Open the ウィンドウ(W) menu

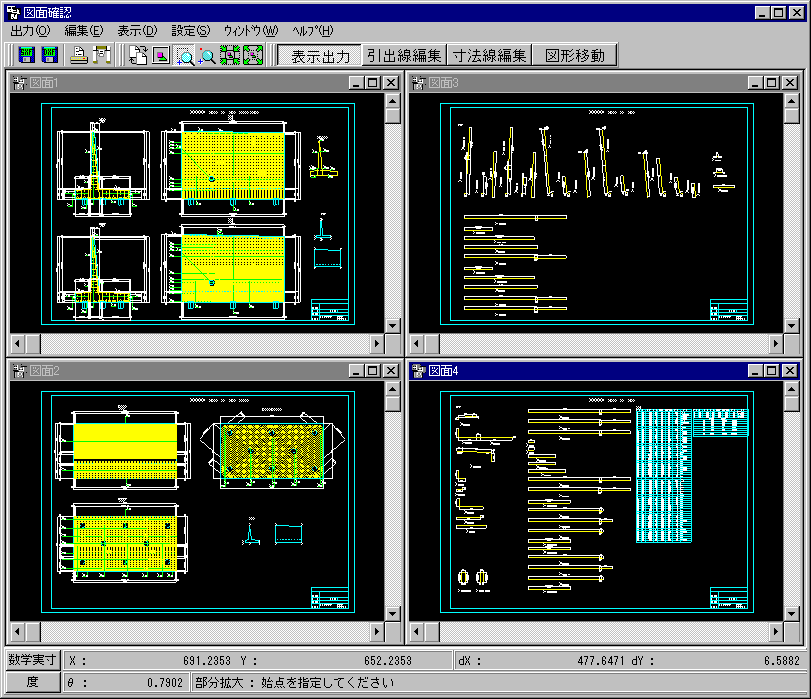point(251,31)
